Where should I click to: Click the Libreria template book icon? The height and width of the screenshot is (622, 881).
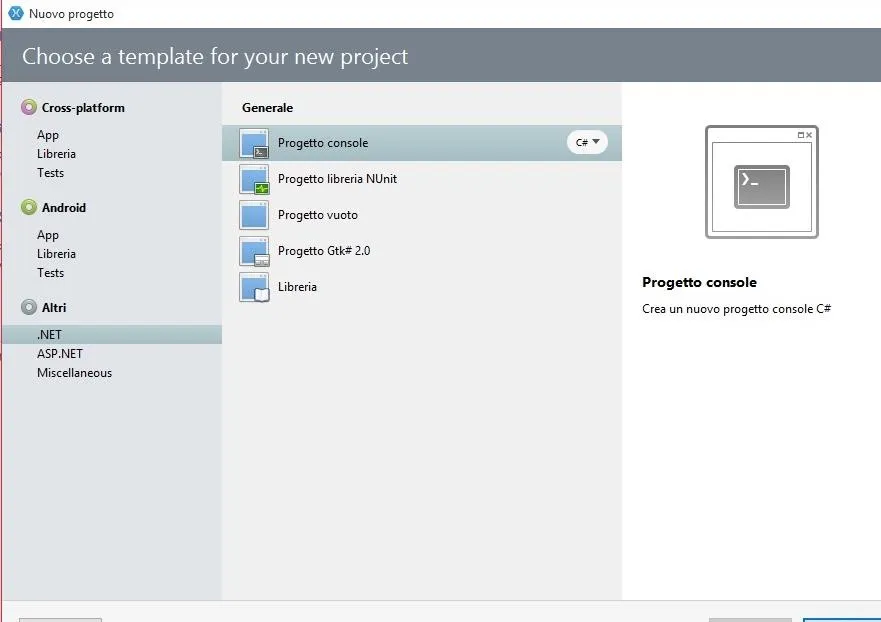pos(254,287)
